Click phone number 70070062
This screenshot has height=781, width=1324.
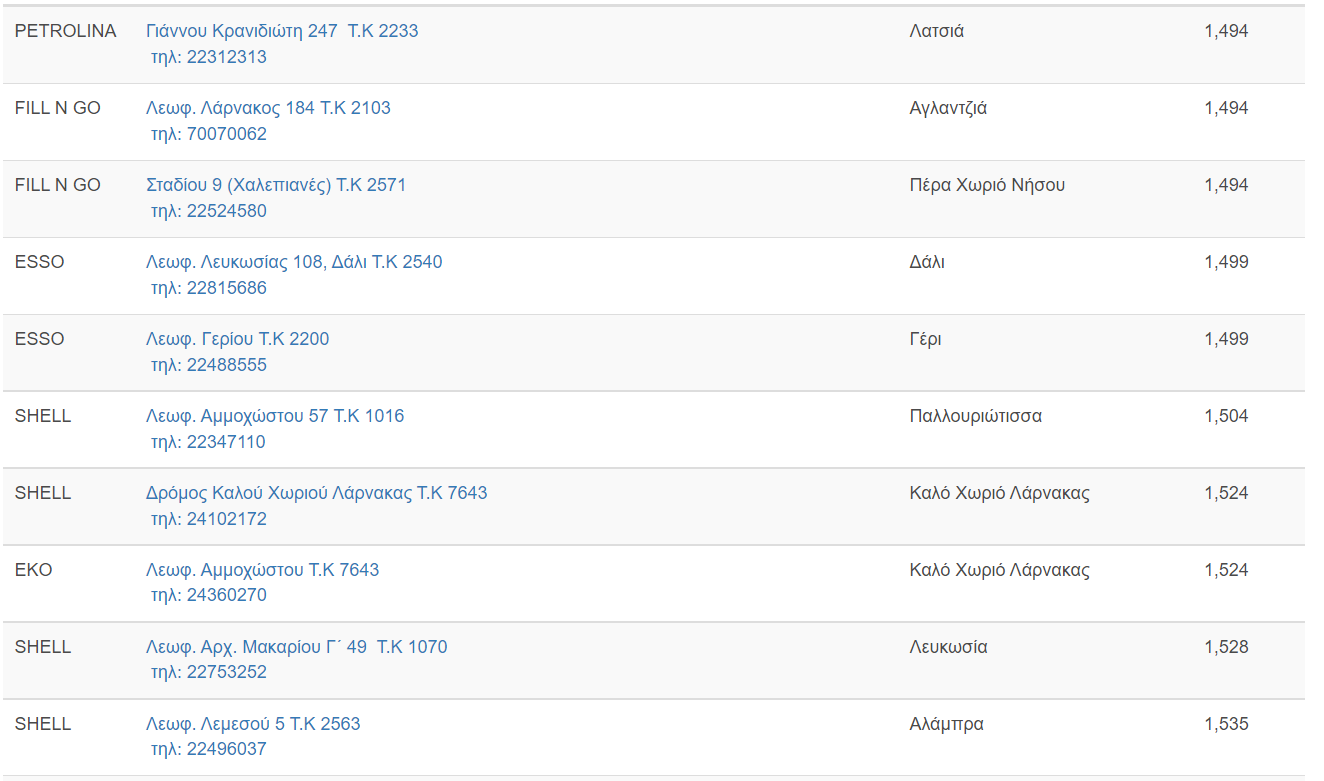pos(227,134)
